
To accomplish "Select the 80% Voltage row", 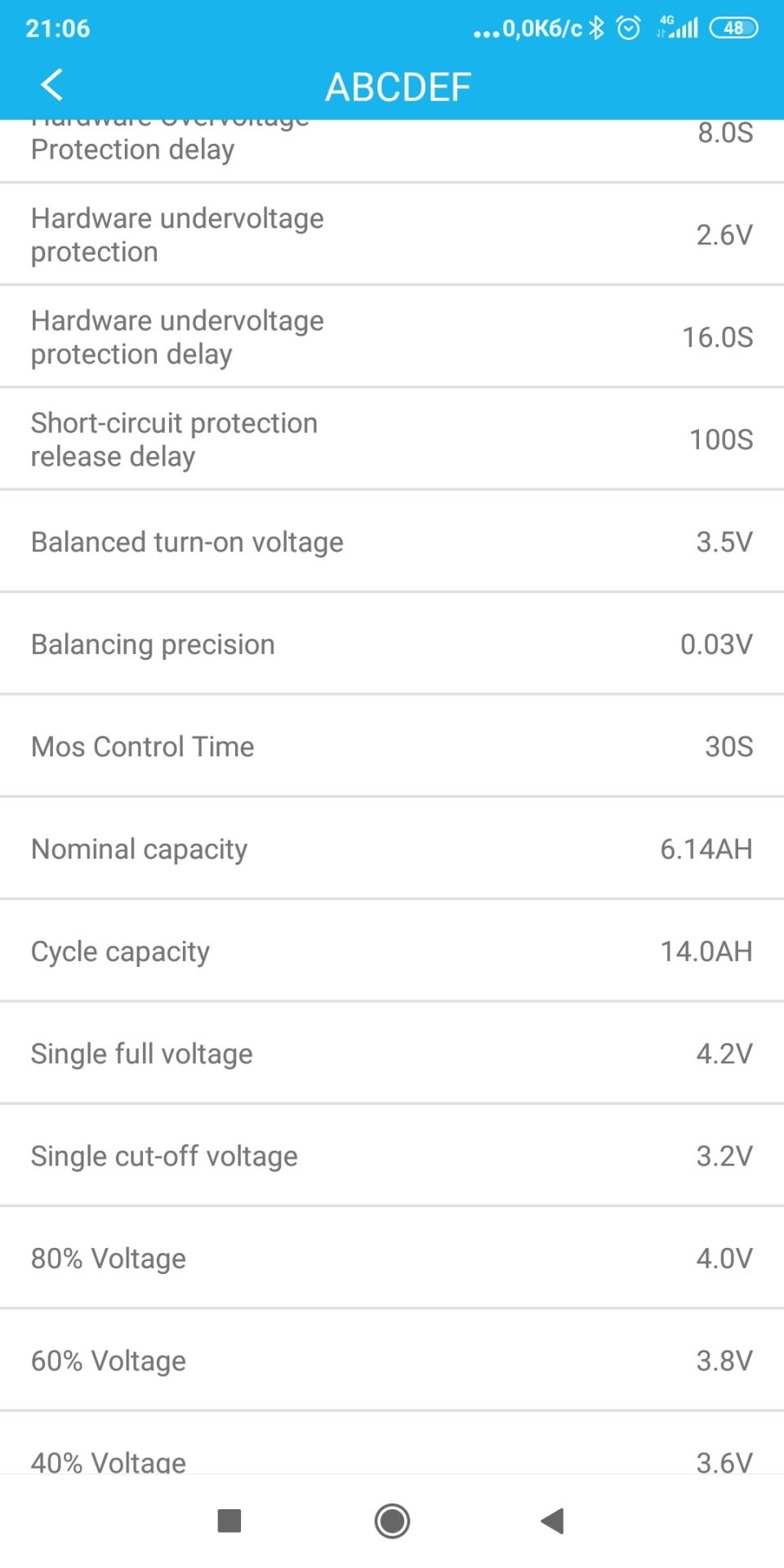I will (x=392, y=1258).
